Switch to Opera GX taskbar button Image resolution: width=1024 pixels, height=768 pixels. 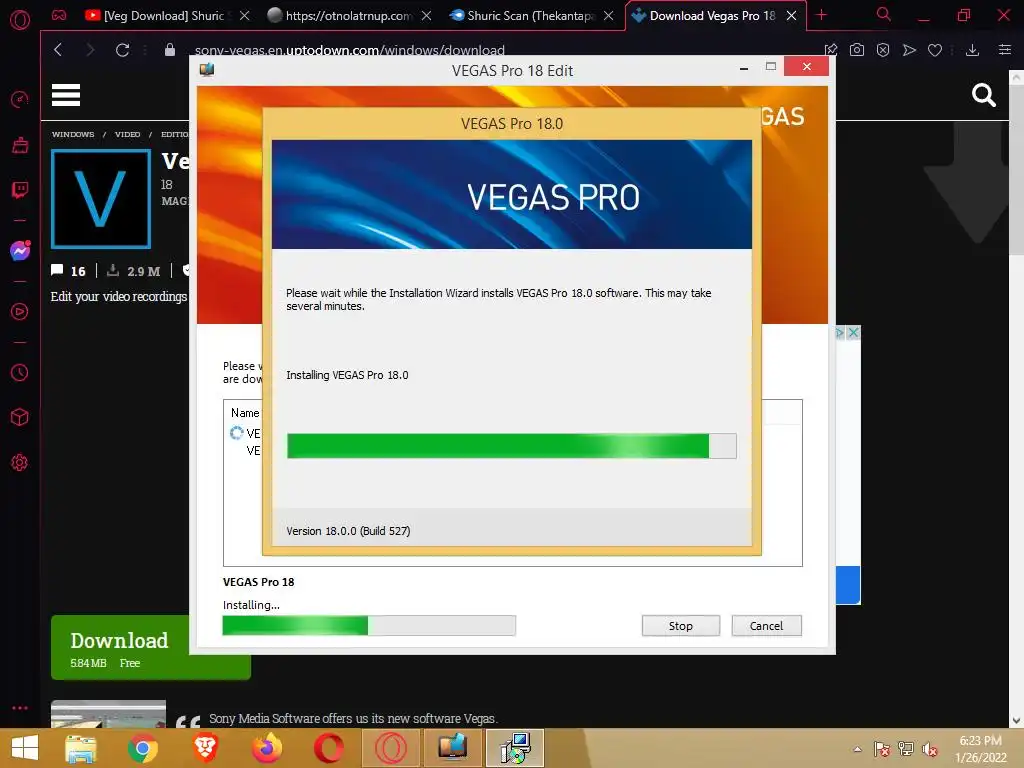[391, 748]
